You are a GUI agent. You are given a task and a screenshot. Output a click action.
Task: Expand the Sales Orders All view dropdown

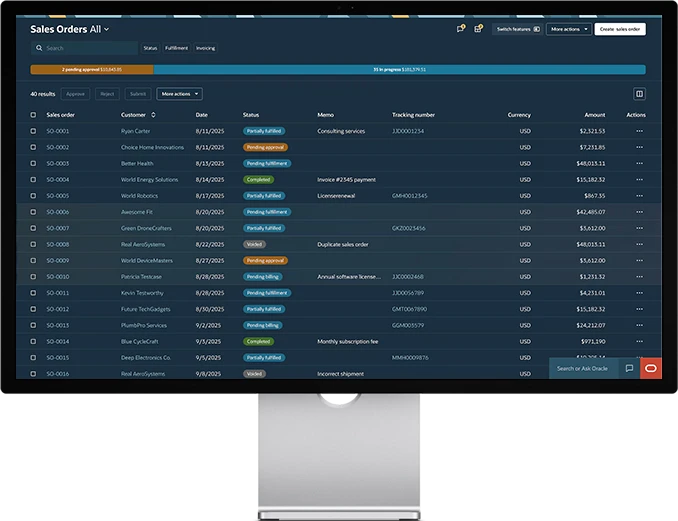pyautogui.click(x=106, y=30)
